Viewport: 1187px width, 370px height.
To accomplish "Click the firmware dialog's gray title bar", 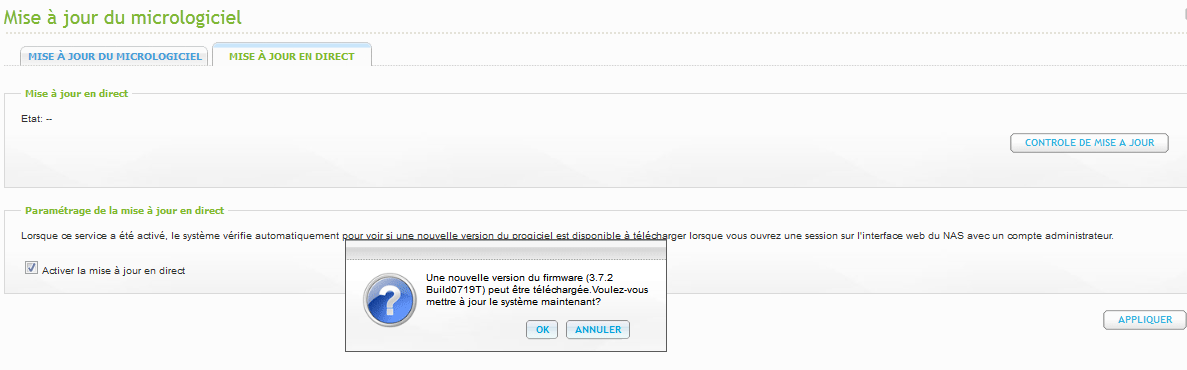I will pos(506,250).
